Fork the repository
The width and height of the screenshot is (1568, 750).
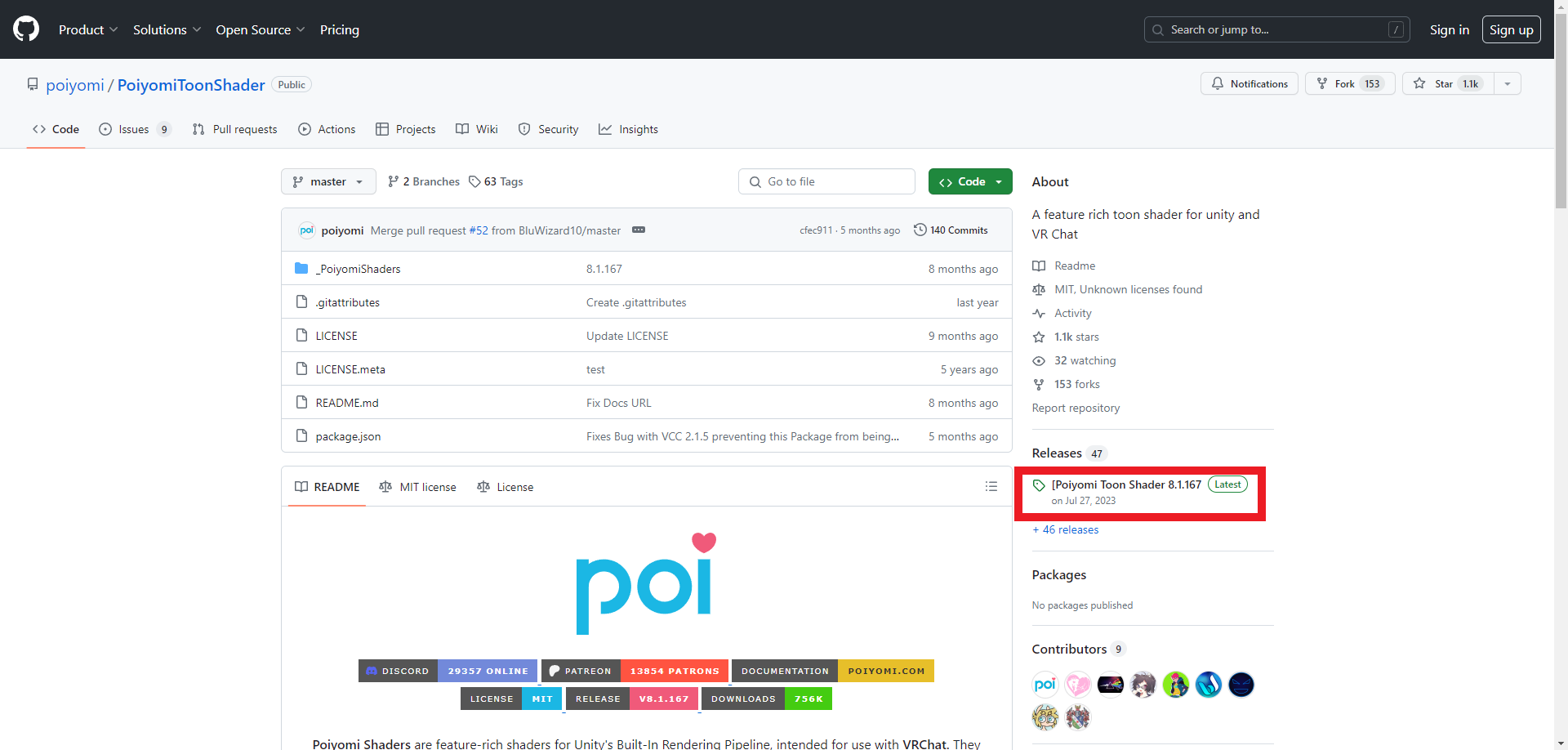pos(1350,83)
